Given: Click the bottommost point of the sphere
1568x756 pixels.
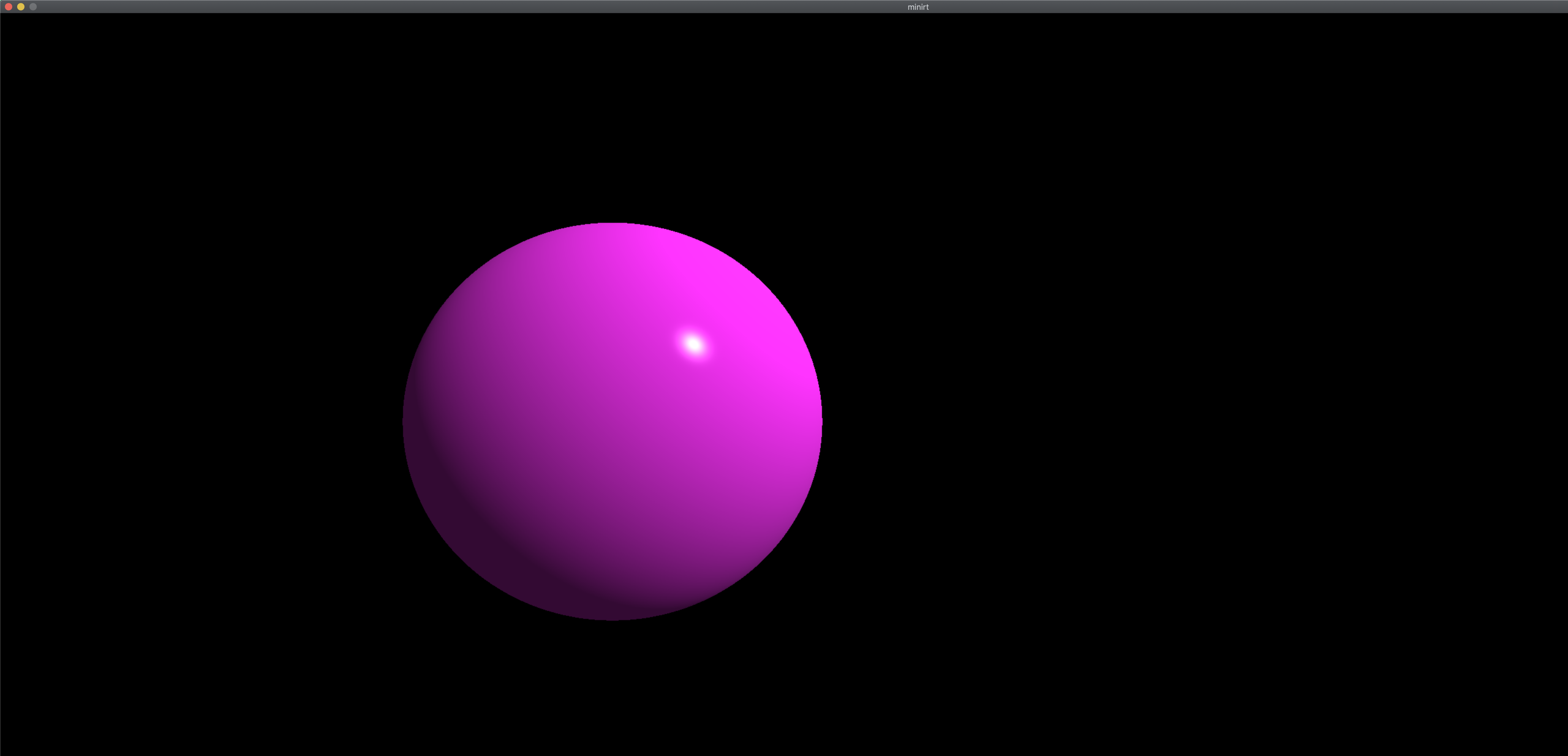Looking at the screenshot, I should point(612,619).
